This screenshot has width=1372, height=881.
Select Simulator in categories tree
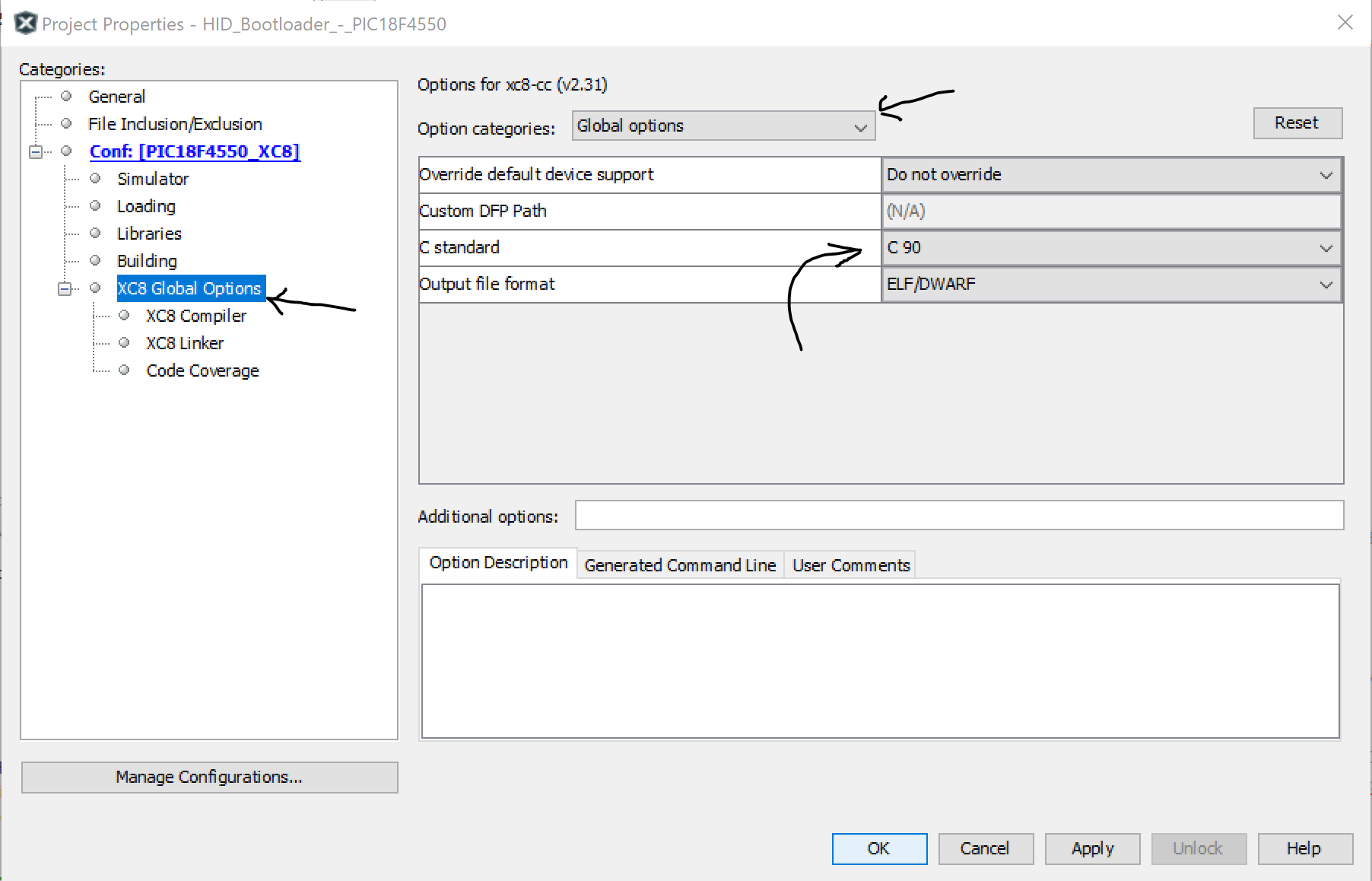click(x=152, y=179)
